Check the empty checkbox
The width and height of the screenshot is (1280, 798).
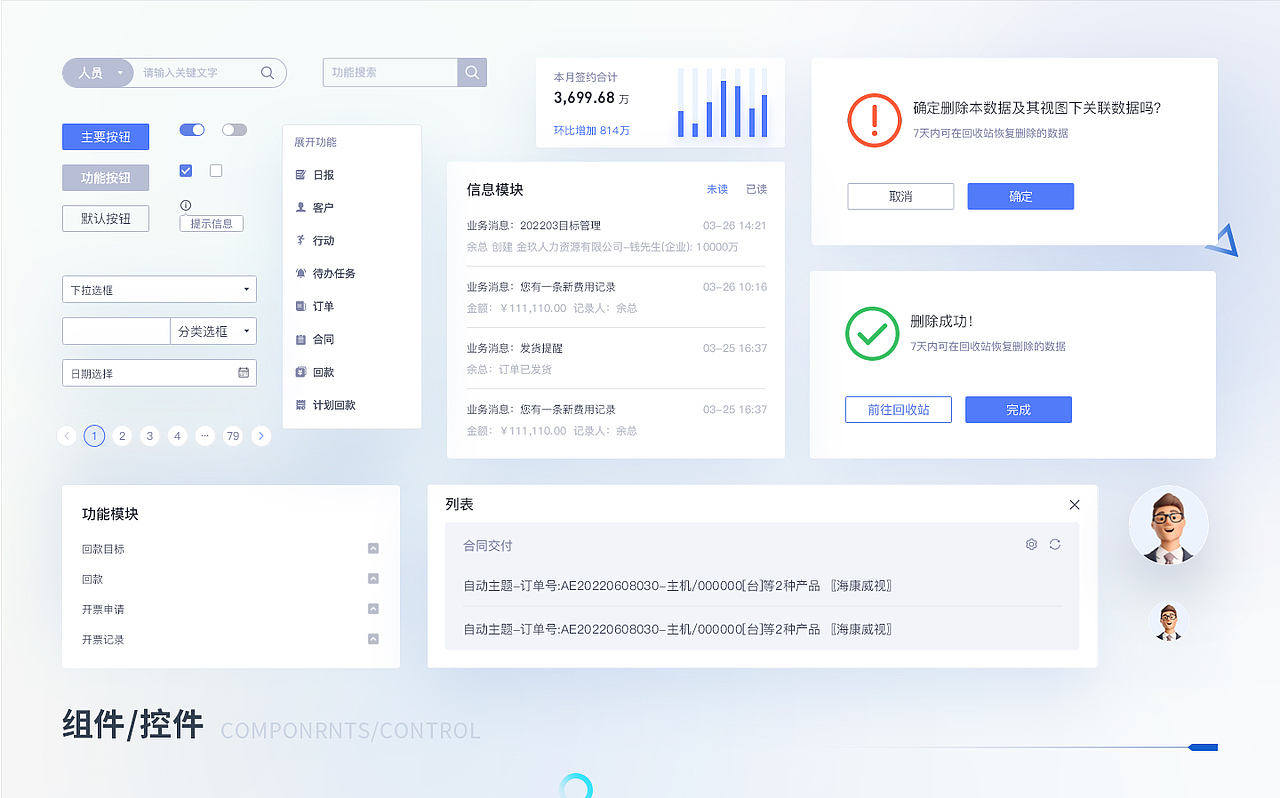click(x=216, y=171)
